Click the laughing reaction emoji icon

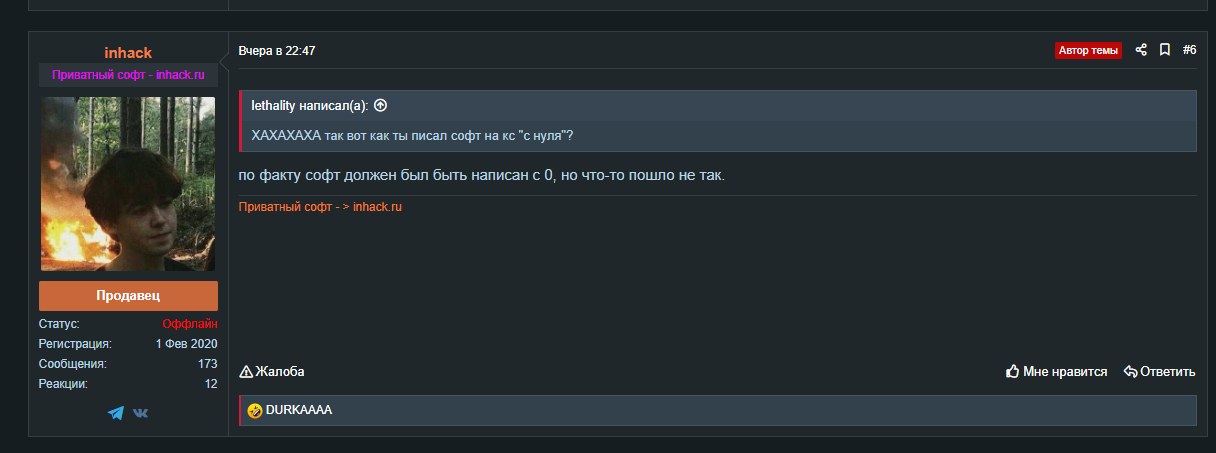[x=255, y=410]
